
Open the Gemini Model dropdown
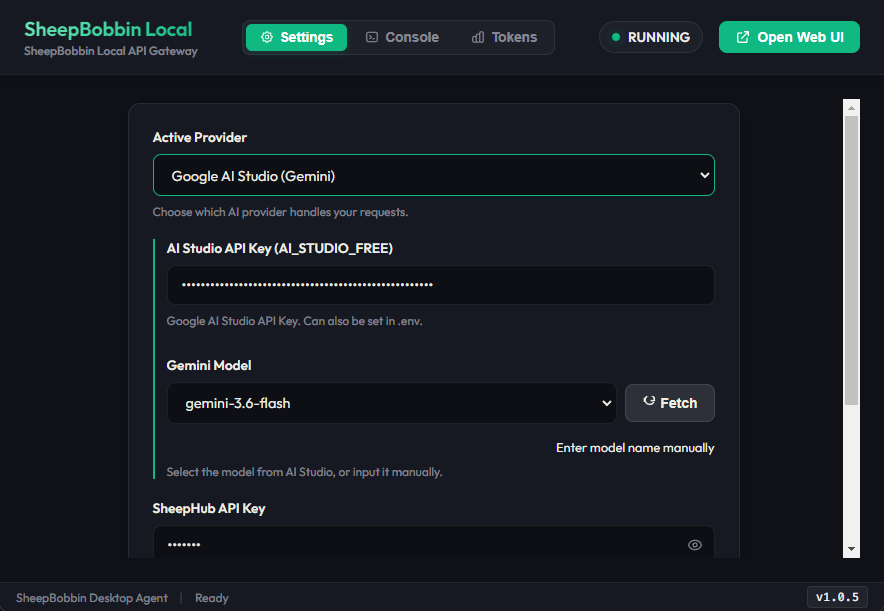click(392, 403)
